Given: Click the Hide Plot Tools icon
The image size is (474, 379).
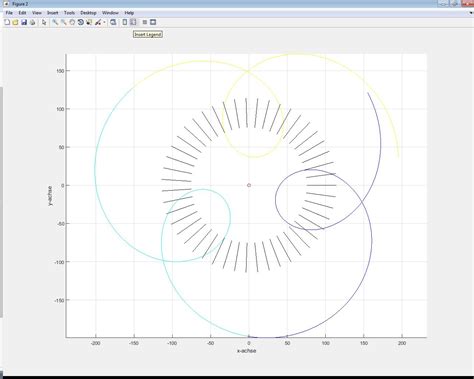Looking at the screenshot, I should (x=145, y=22).
